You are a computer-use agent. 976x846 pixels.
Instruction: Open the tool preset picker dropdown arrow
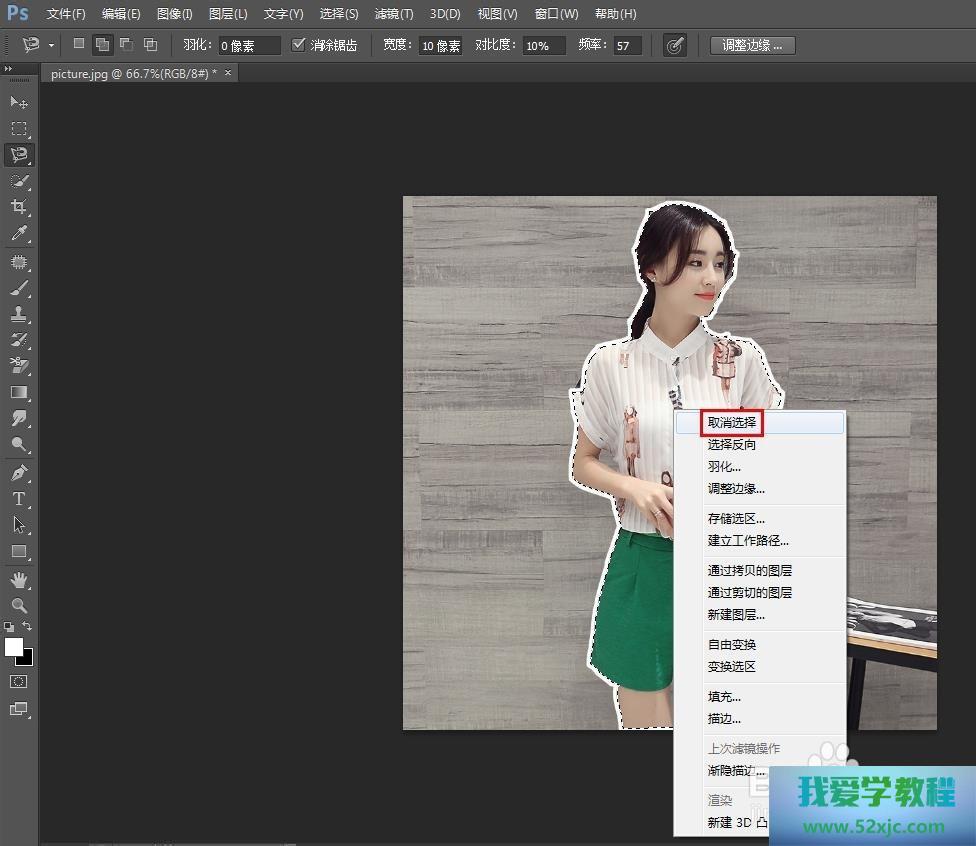pyautogui.click(x=53, y=45)
